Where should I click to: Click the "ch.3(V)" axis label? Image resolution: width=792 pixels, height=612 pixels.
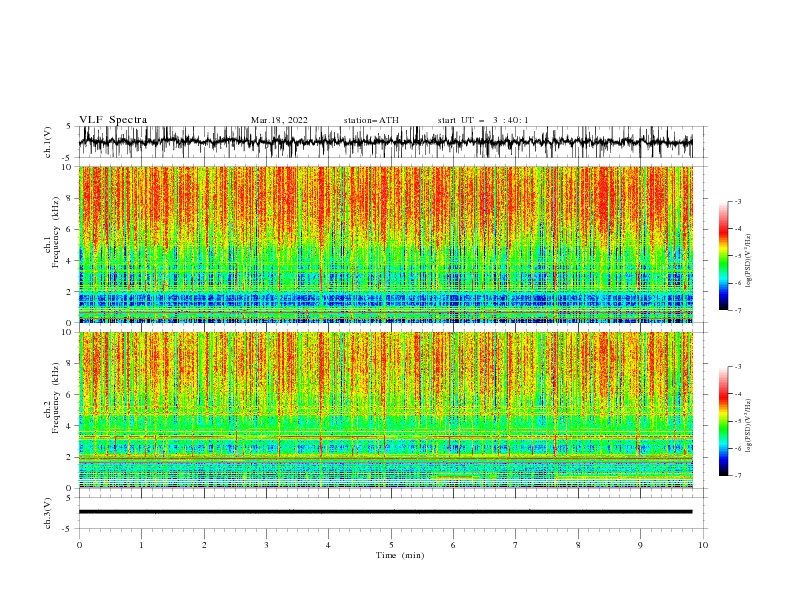48,513
